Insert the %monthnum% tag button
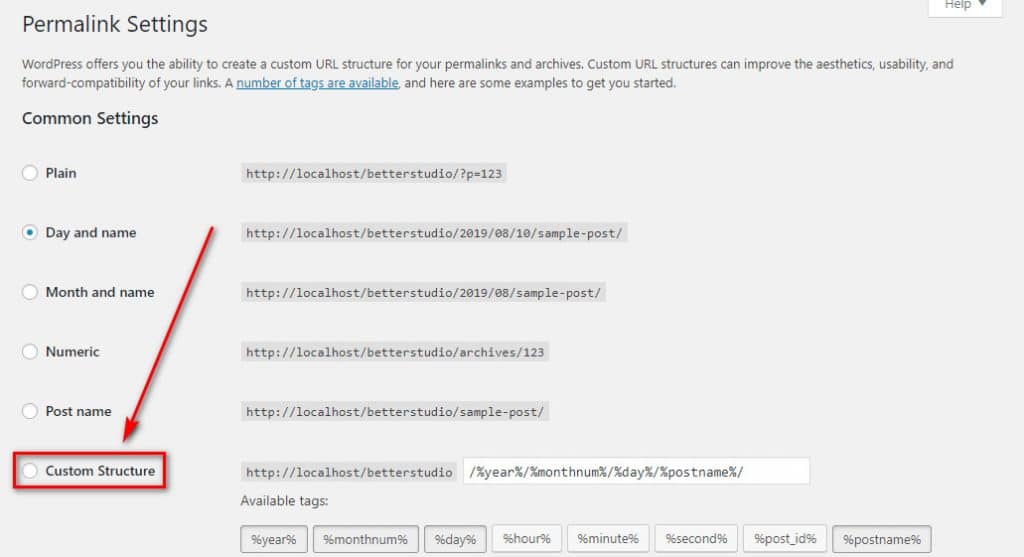The height and width of the screenshot is (557, 1024). coord(365,539)
